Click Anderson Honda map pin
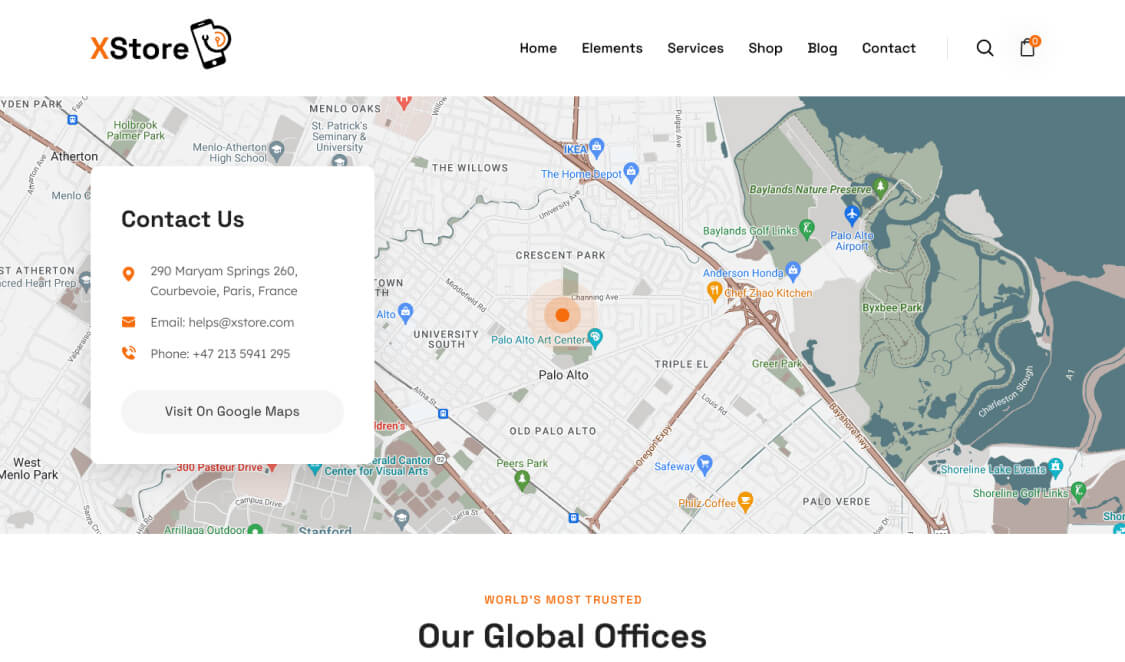The image size is (1125, 662). 792,270
